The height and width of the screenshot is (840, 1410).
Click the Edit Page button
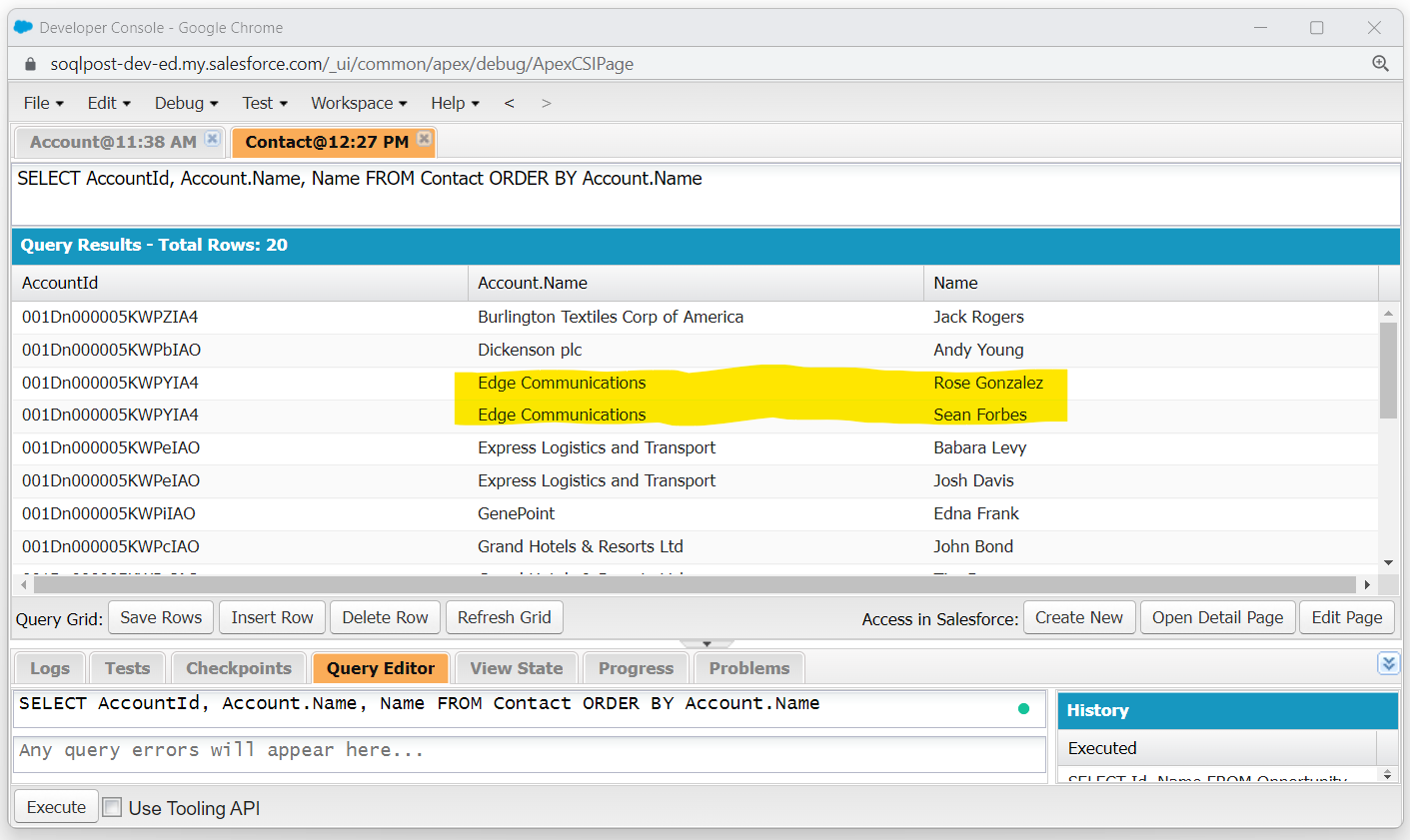coord(1347,617)
